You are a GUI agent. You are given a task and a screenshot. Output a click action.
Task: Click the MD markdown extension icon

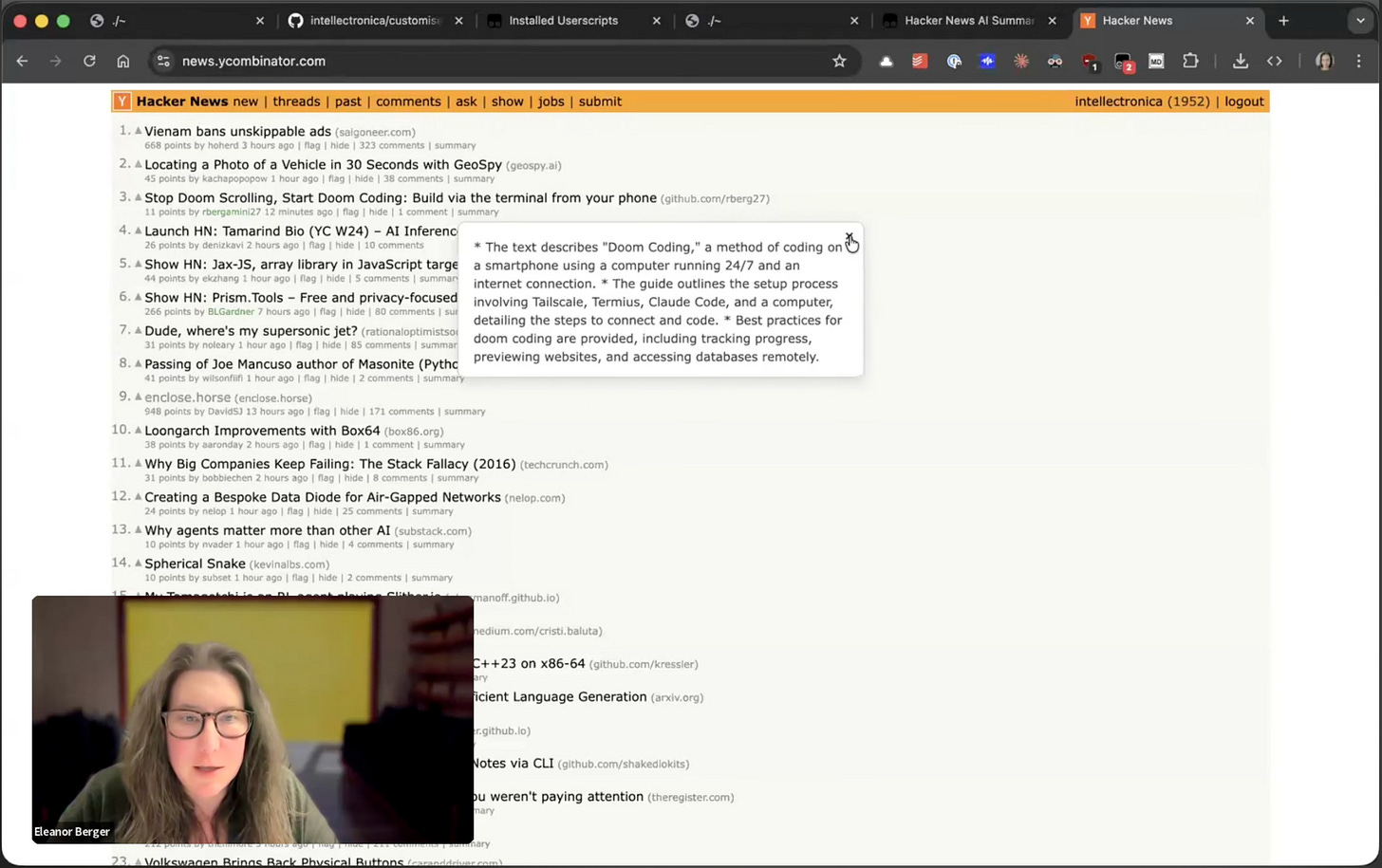(x=1156, y=61)
